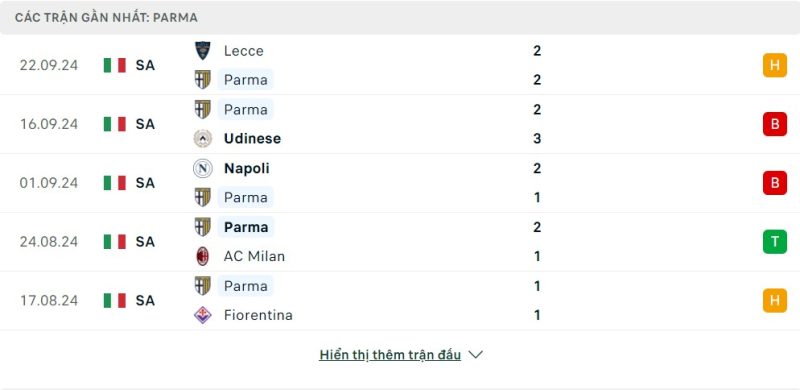Click the orange H draw badge for the Lecce match

[774, 65]
